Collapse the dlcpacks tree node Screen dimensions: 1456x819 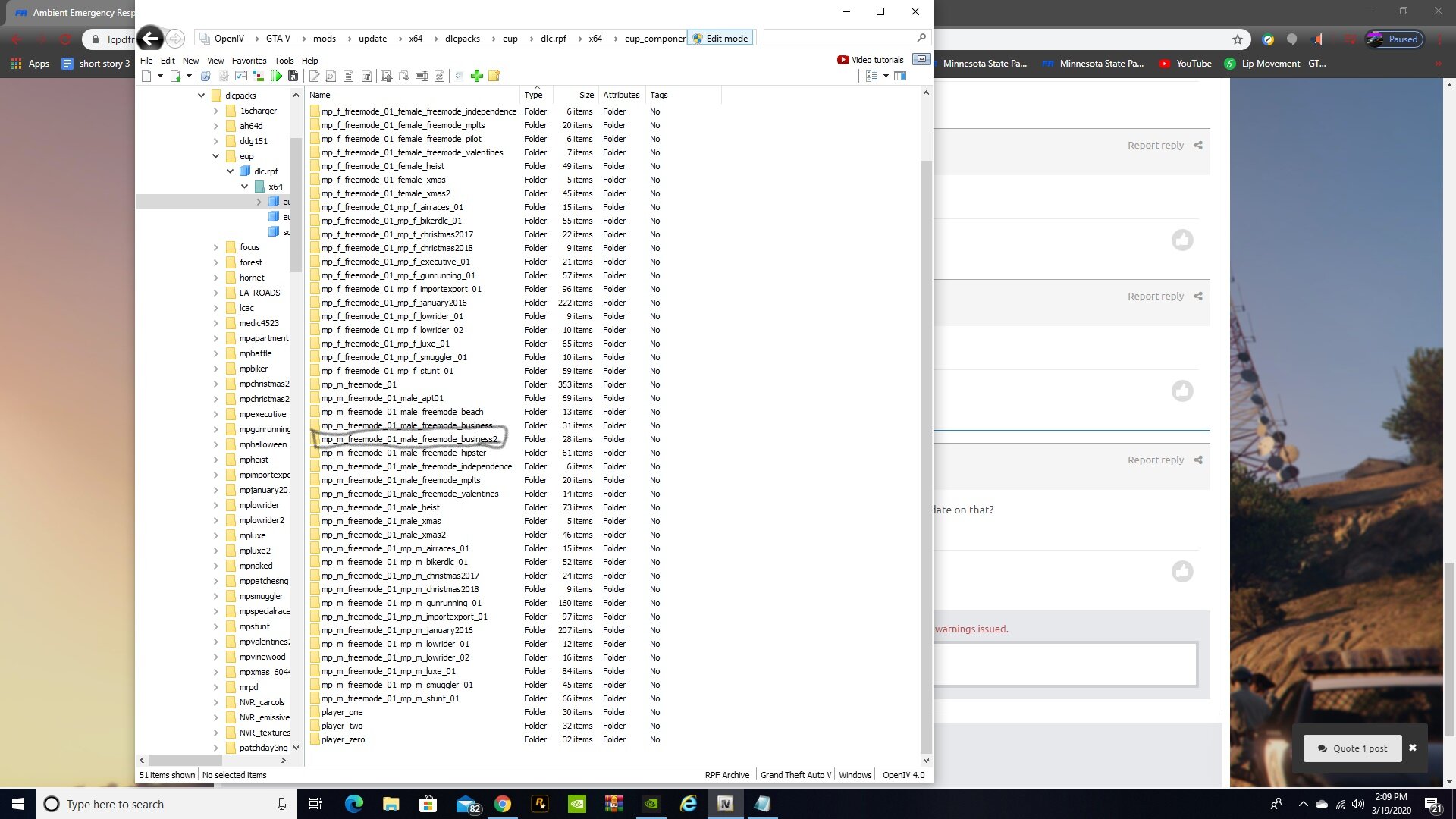click(x=201, y=96)
